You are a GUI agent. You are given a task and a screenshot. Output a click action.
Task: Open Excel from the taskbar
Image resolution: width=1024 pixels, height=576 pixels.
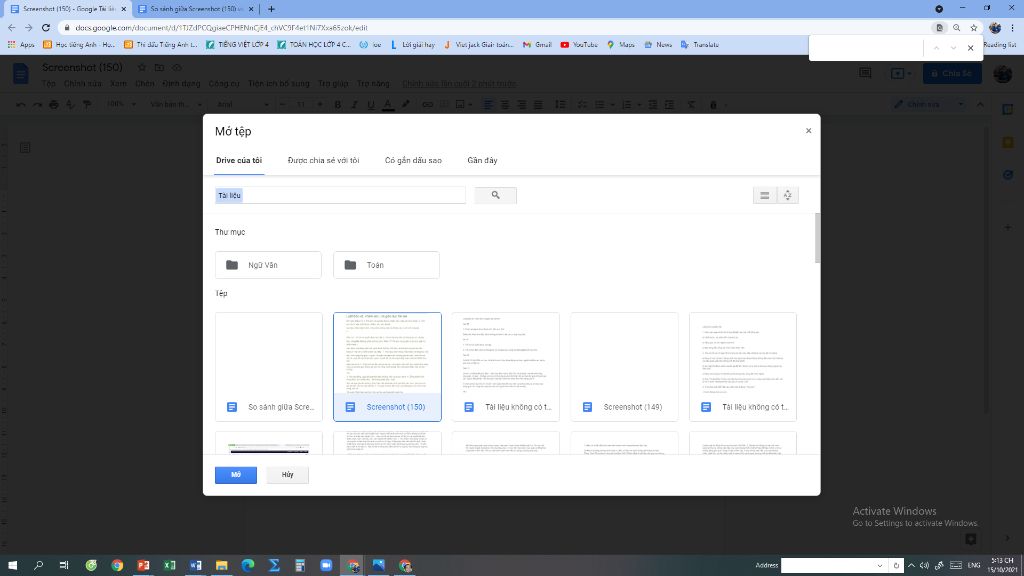(x=169, y=566)
